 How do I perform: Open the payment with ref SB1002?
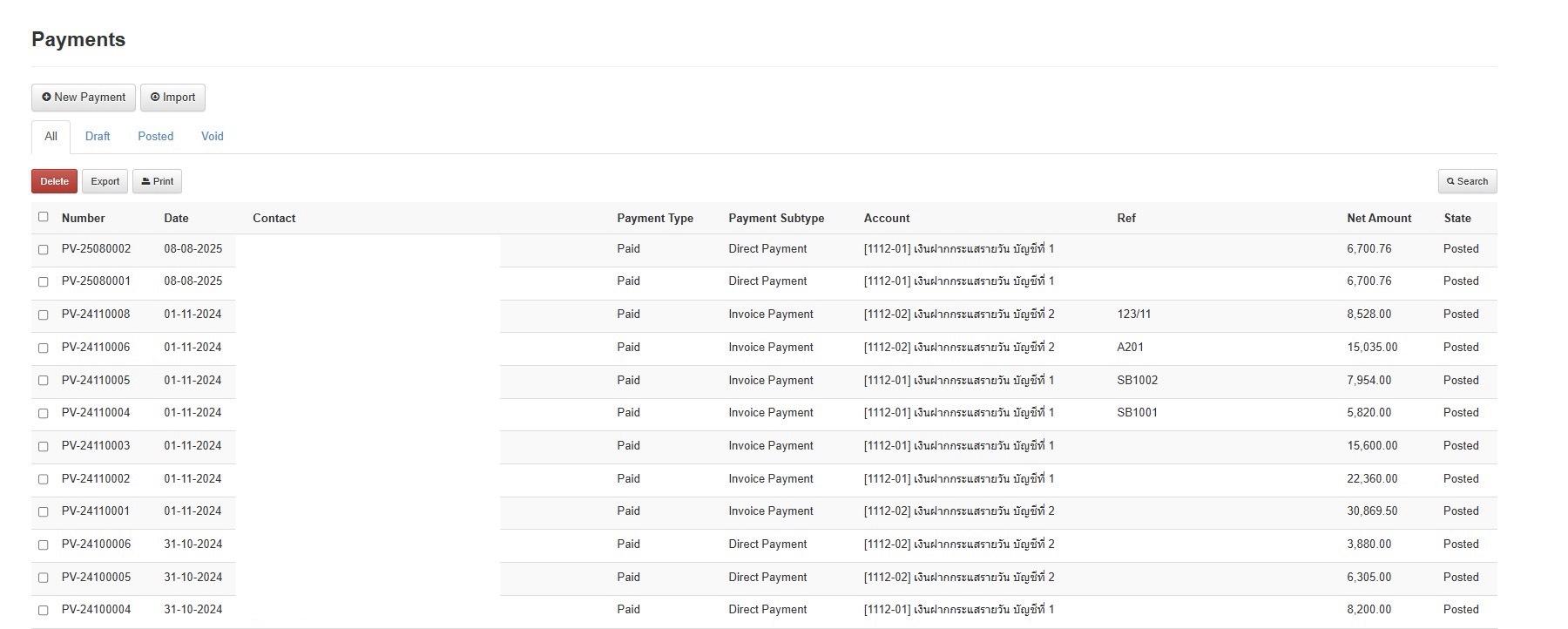pyautogui.click(x=1137, y=381)
